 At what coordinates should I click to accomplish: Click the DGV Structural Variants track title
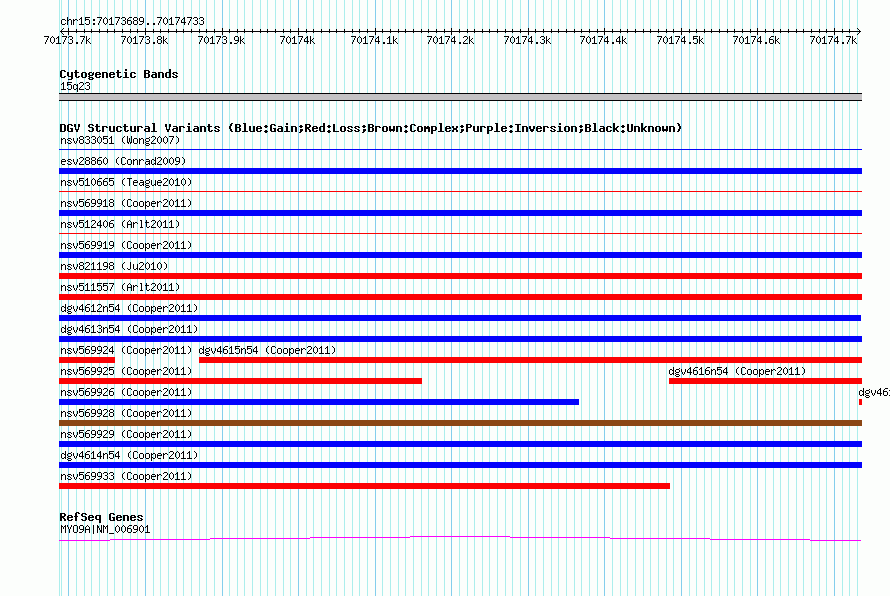[x=371, y=128]
